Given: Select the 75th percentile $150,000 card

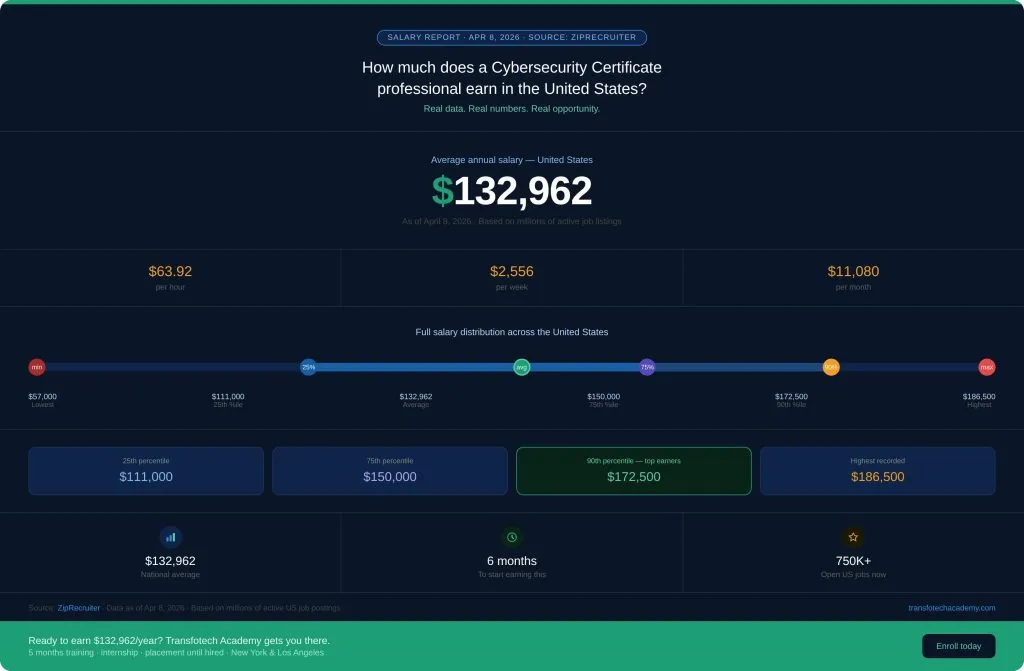Looking at the screenshot, I should 390,471.
